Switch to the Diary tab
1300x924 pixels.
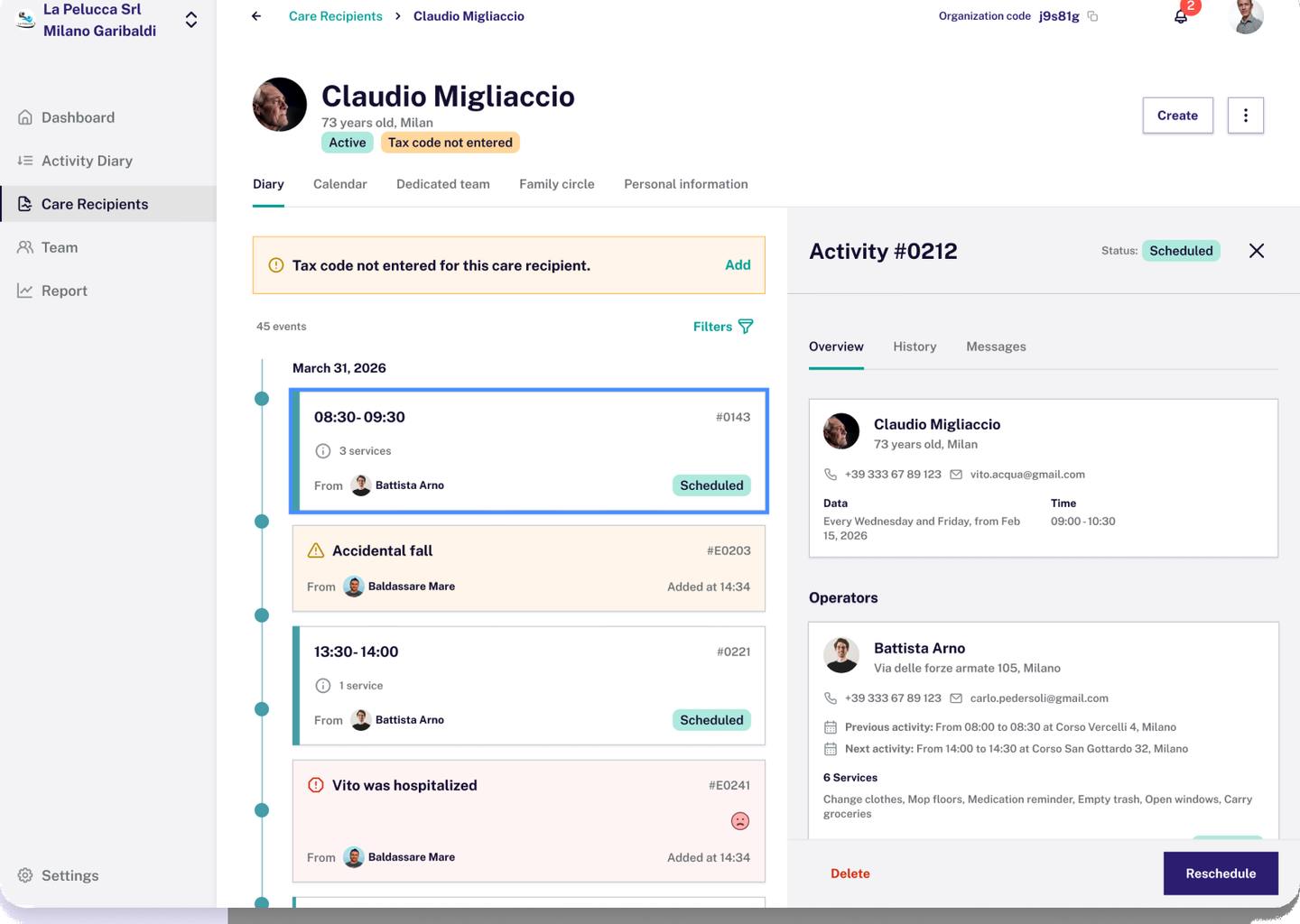[x=268, y=184]
